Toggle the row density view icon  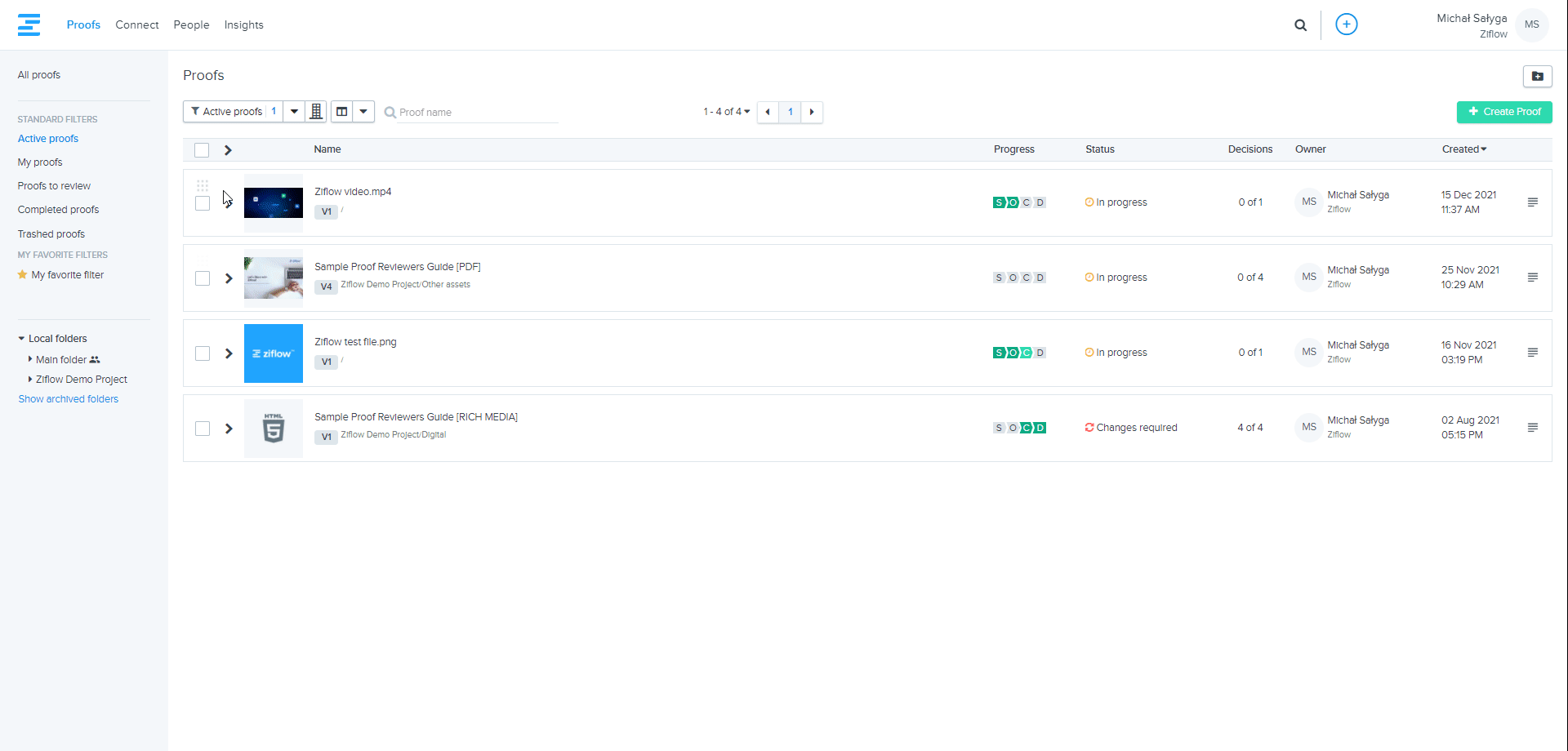pyautogui.click(x=316, y=112)
